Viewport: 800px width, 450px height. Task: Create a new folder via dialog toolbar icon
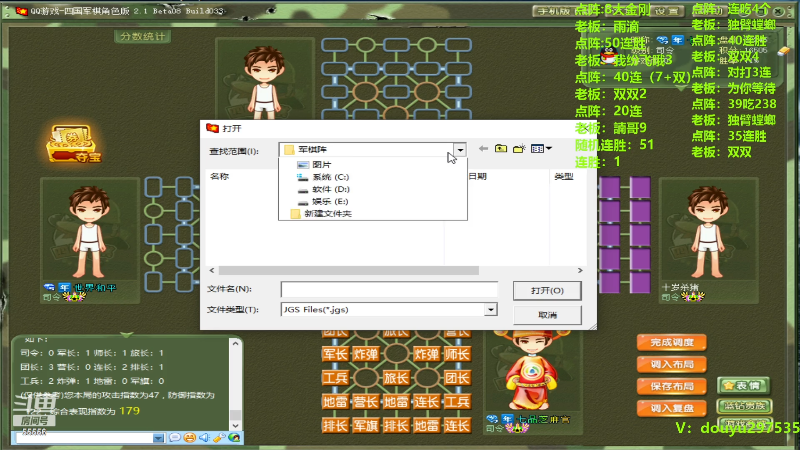pos(519,148)
